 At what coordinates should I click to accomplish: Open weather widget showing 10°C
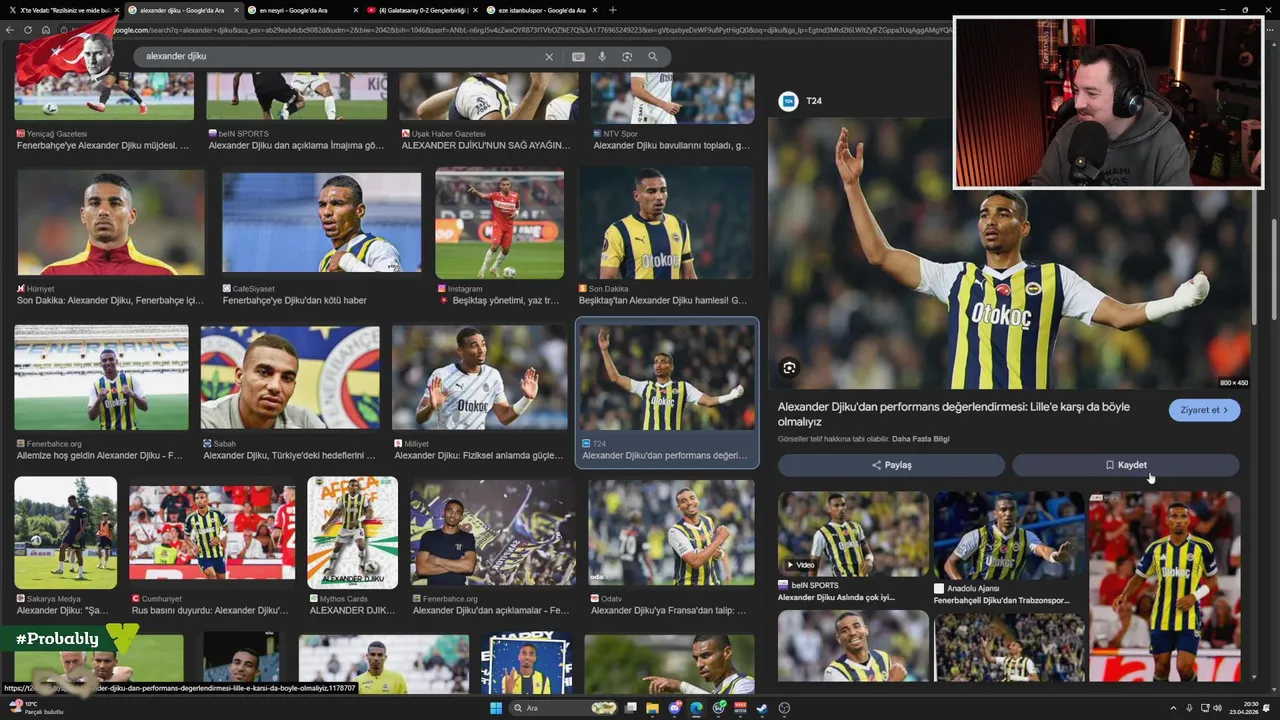click(36, 708)
